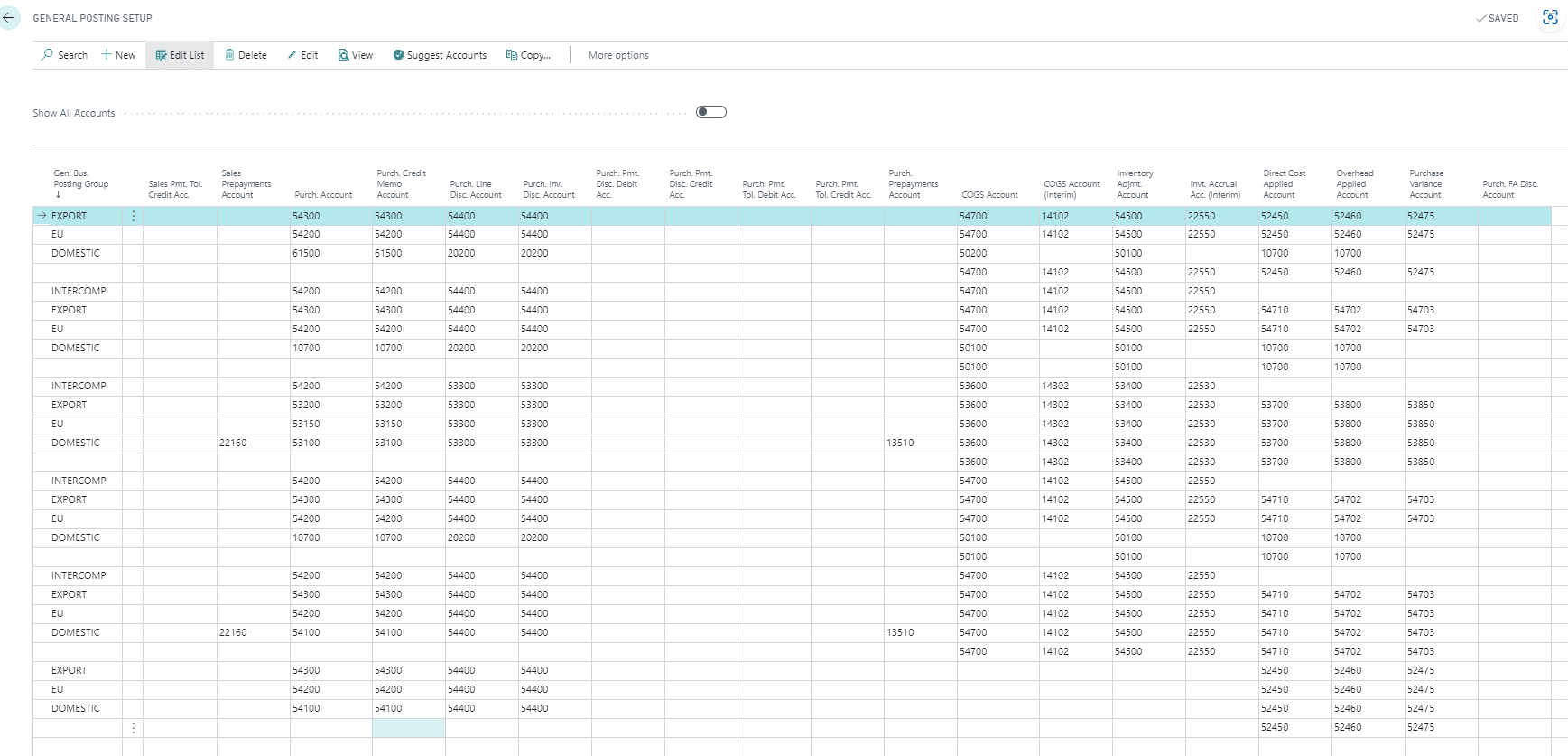Image resolution: width=1568 pixels, height=756 pixels.
Task: Click the back arrow icon
Action: 9,17
